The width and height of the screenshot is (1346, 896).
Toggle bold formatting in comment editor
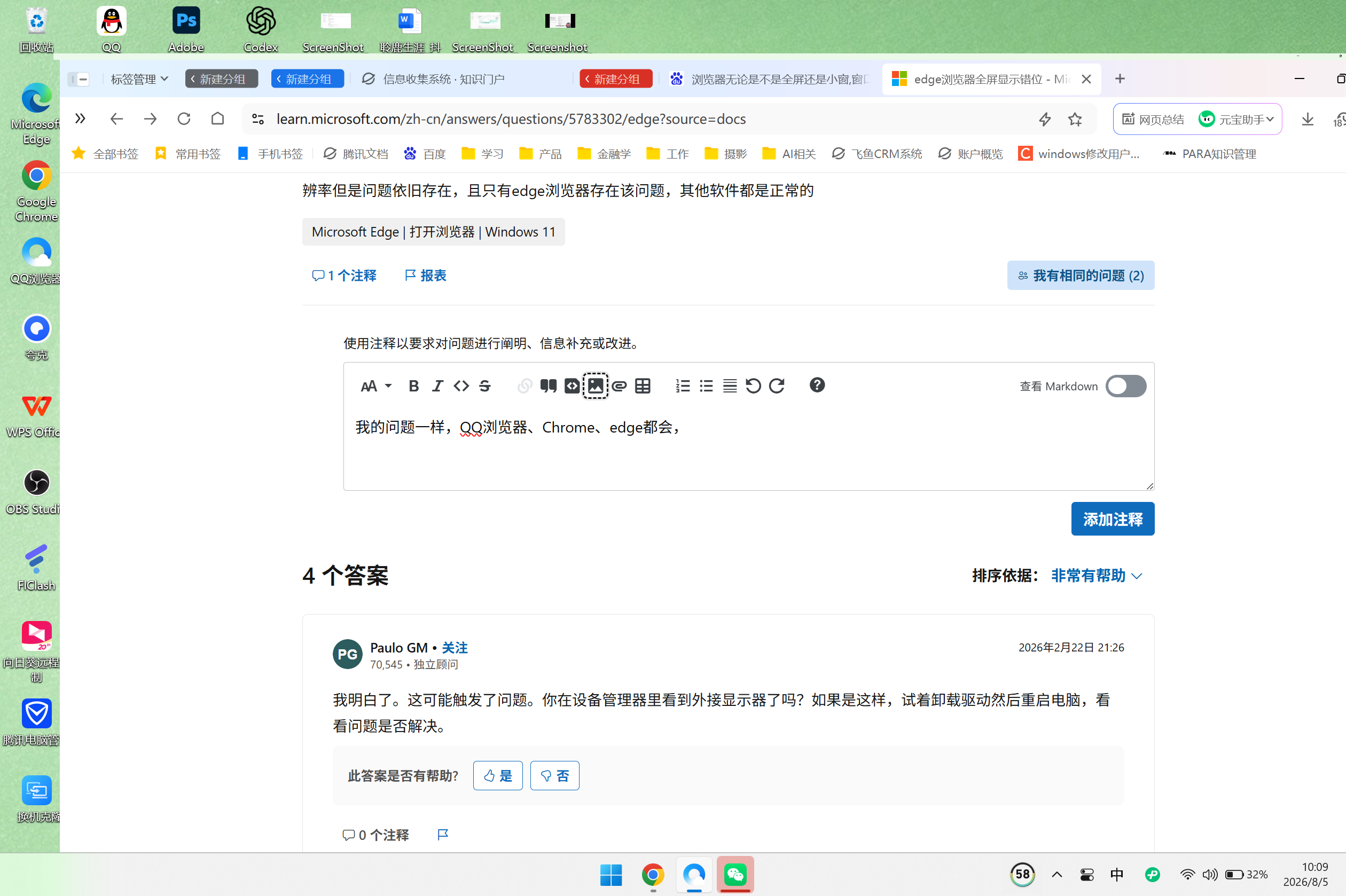(414, 386)
